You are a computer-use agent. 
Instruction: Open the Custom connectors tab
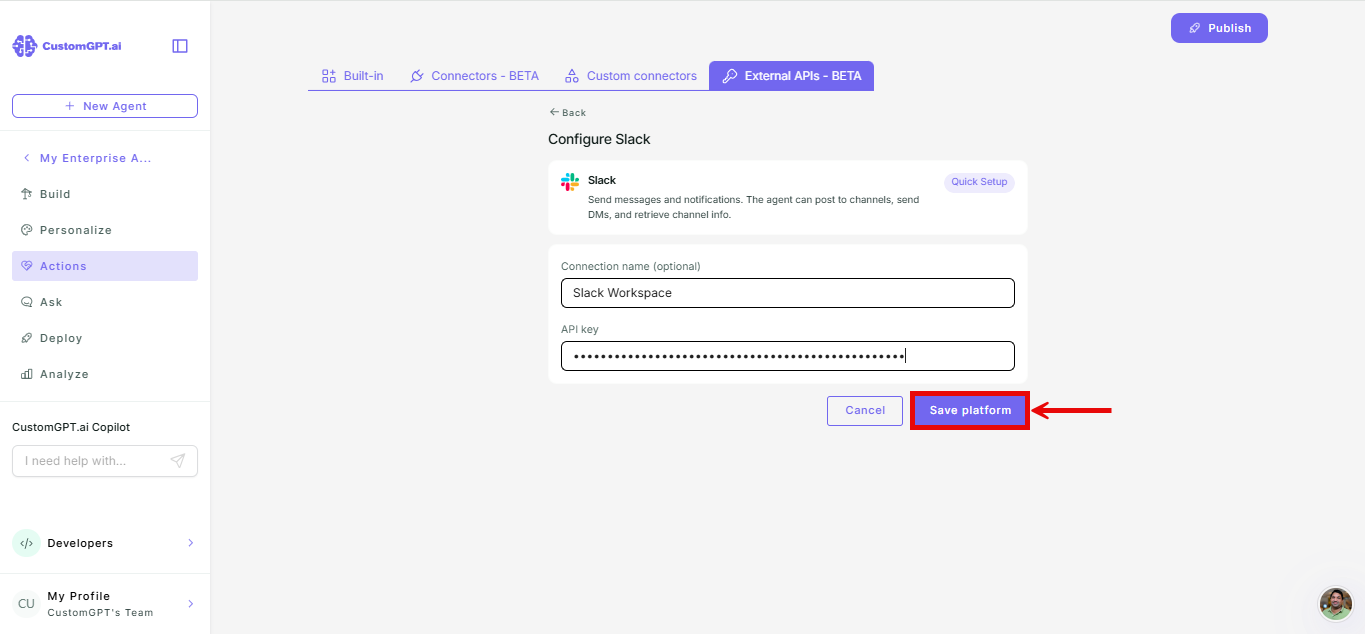(x=631, y=76)
